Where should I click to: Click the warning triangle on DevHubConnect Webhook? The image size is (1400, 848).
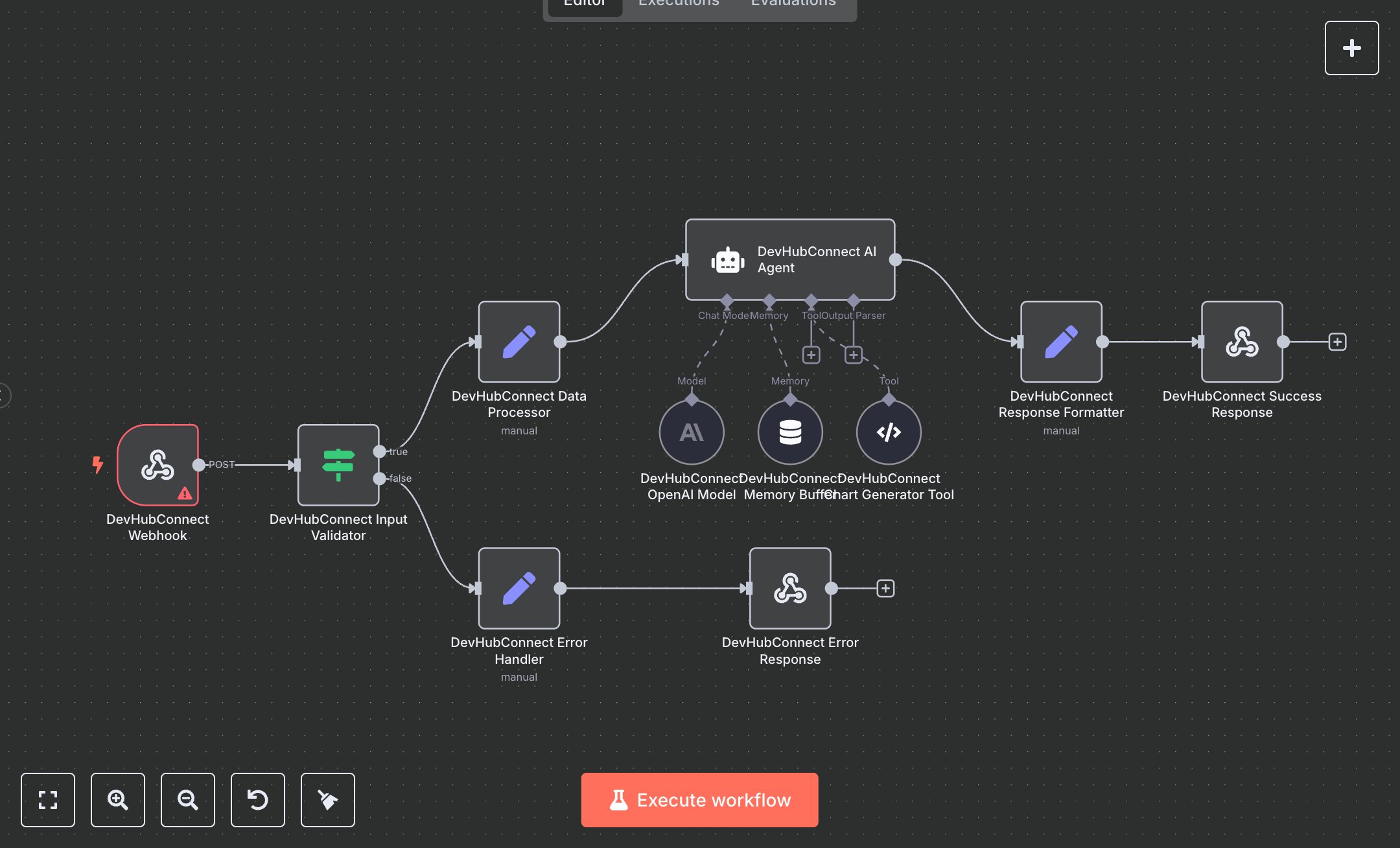185,495
